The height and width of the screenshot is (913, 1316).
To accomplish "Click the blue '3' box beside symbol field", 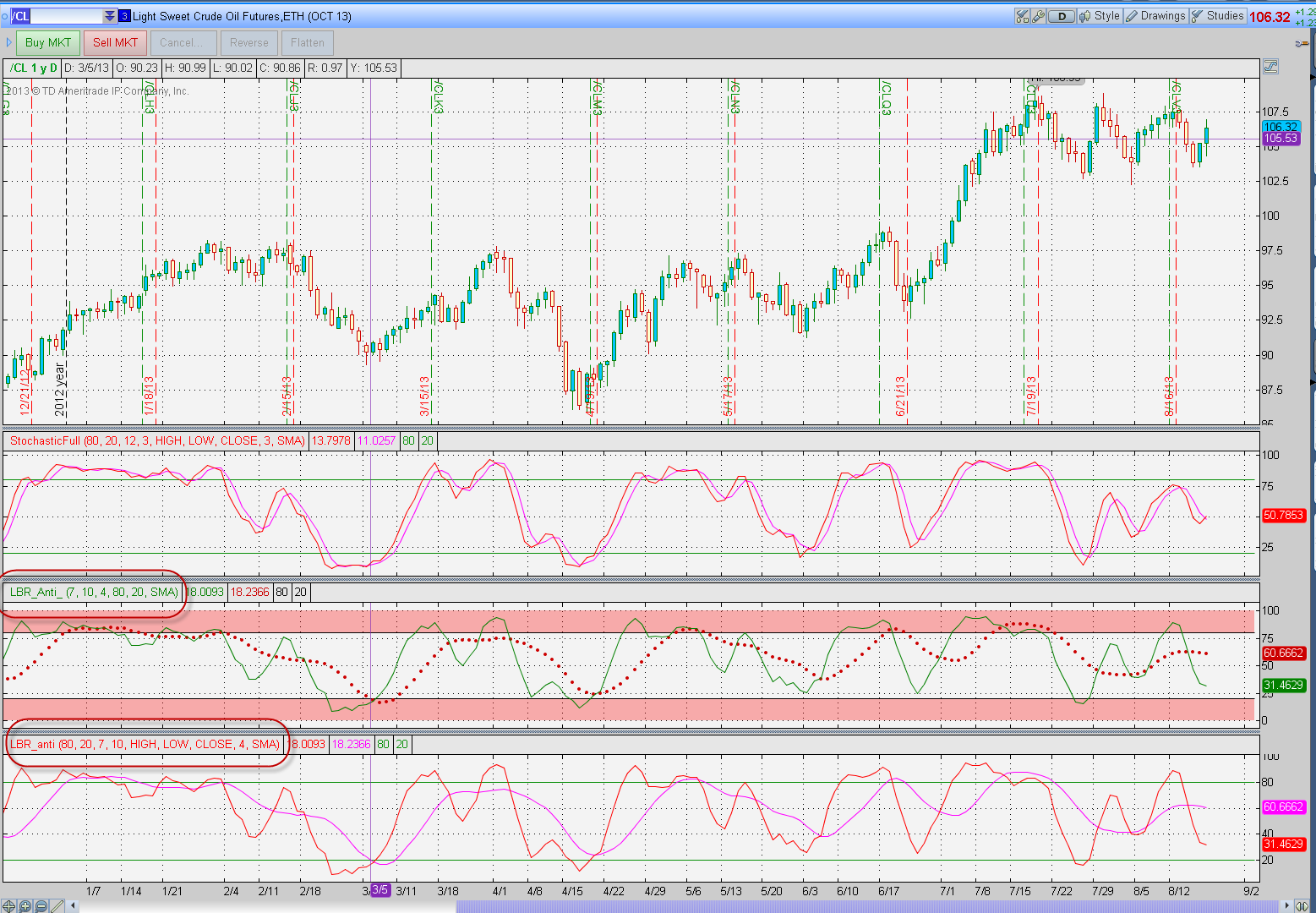I will click(125, 16).
